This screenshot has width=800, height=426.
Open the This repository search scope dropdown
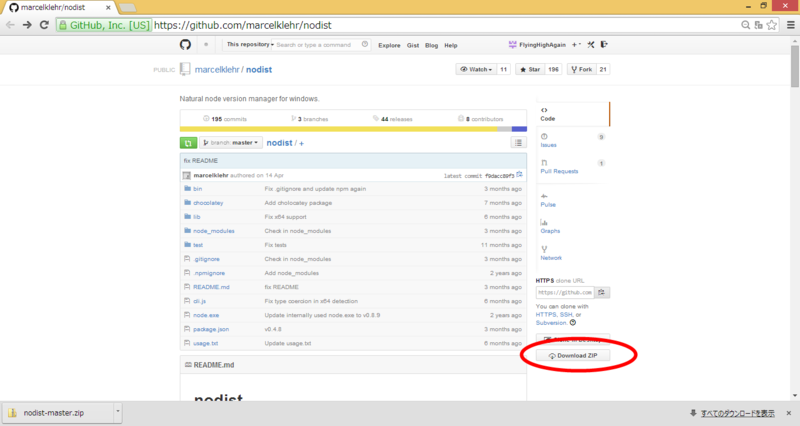(250, 44)
